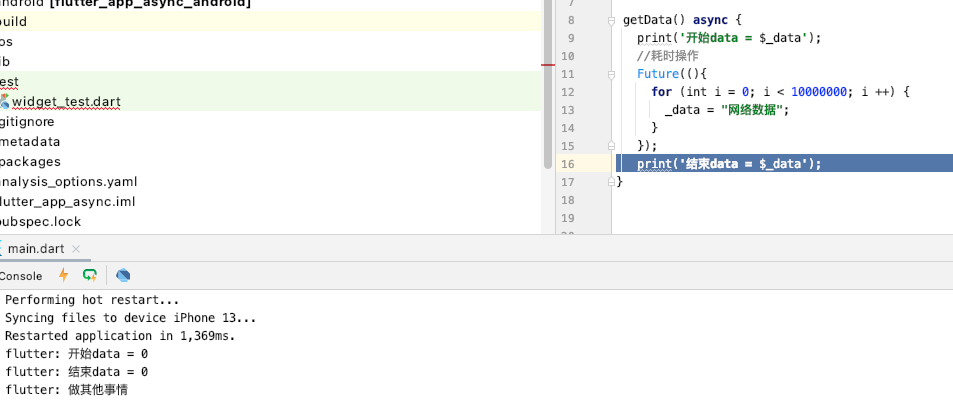Click the _data = "网络数据" assignment line
This screenshot has width=953, height=411.
pos(727,110)
